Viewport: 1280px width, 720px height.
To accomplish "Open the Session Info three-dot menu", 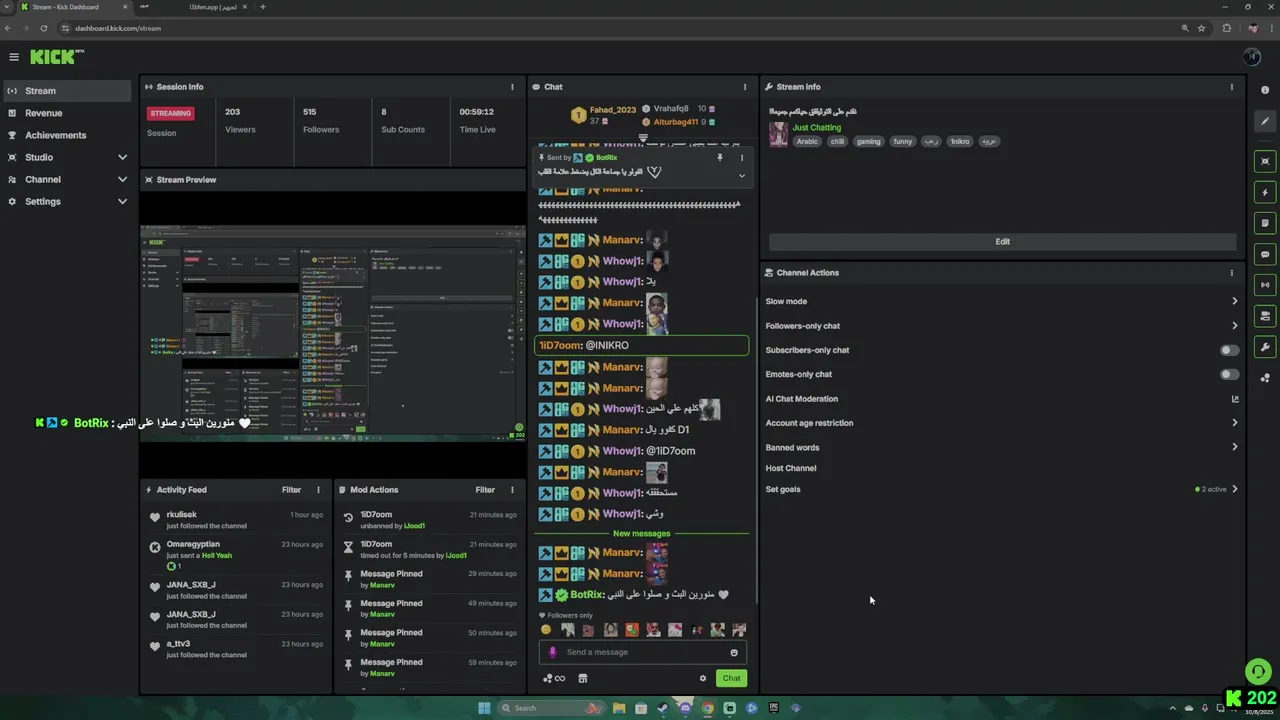I will pos(512,87).
